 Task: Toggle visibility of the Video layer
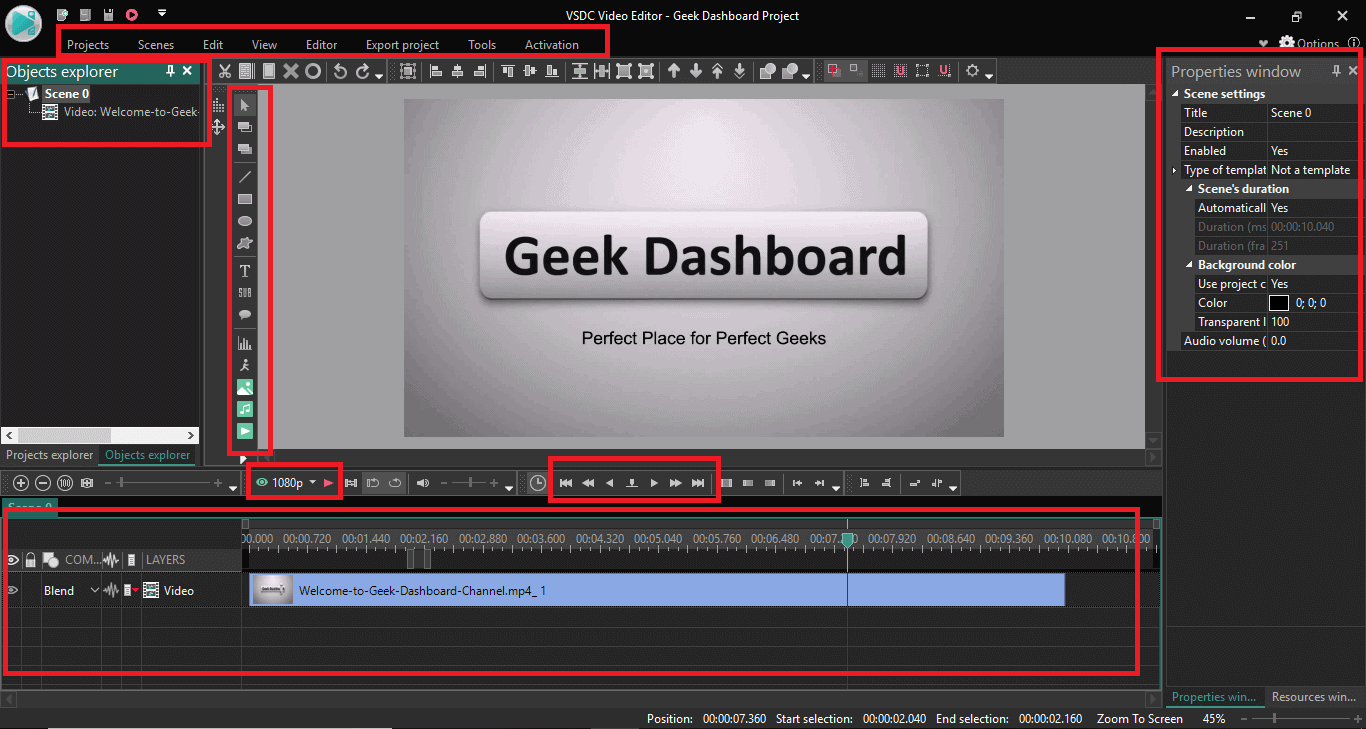pyautogui.click(x=12, y=590)
